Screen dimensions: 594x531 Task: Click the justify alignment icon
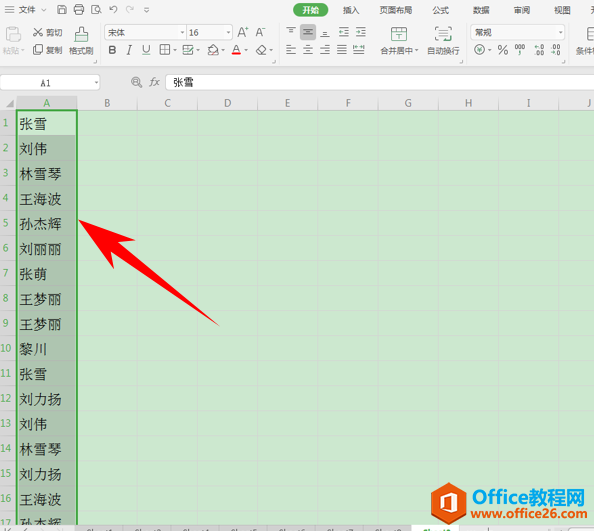coord(342,50)
